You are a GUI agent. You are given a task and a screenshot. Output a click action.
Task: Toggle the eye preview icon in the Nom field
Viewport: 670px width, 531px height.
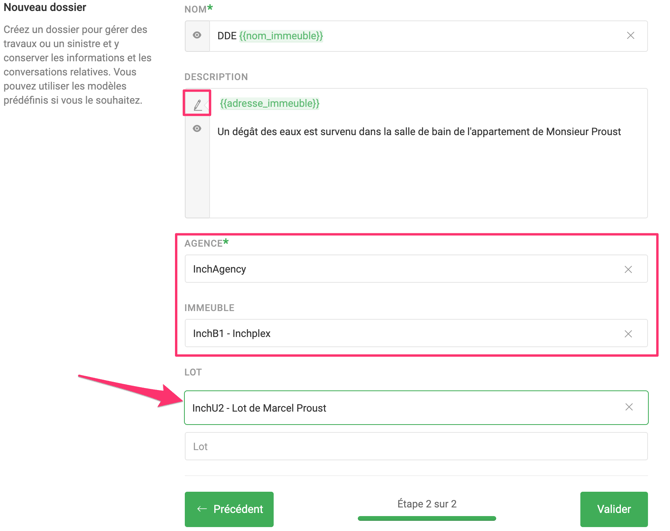(x=197, y=36)
